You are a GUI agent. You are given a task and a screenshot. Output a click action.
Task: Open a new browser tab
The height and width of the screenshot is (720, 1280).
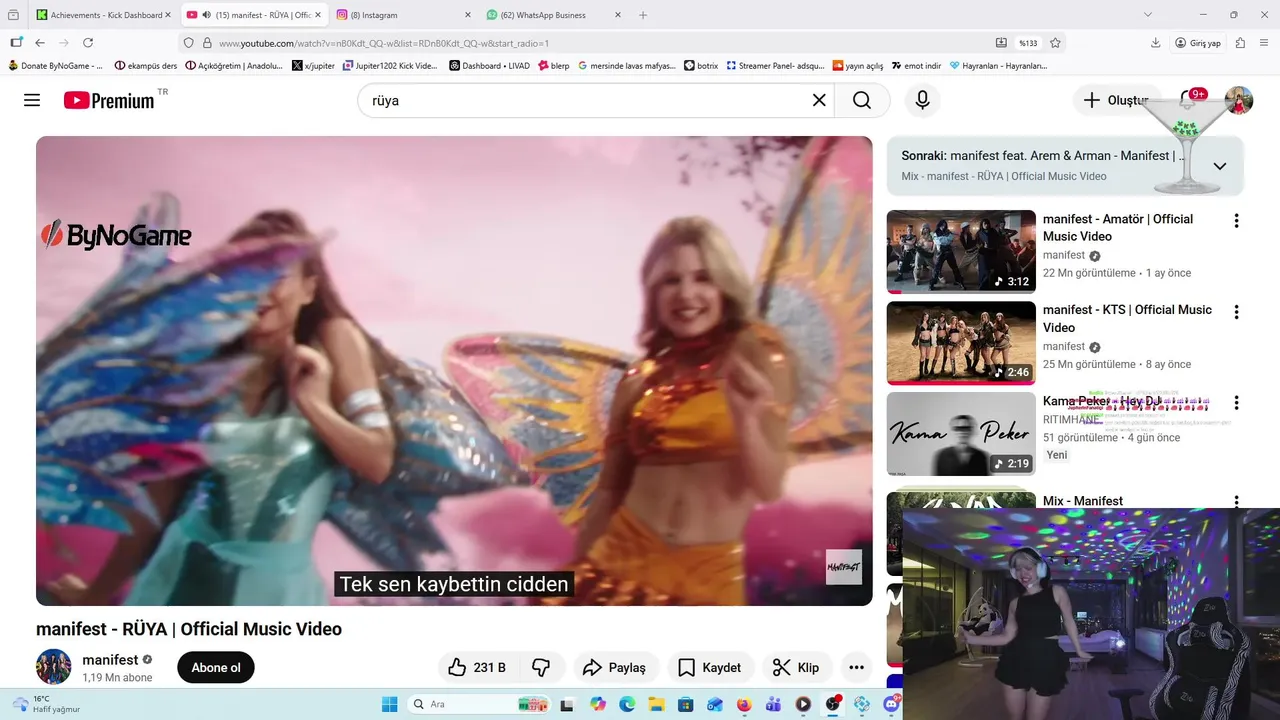pos(643,15)
